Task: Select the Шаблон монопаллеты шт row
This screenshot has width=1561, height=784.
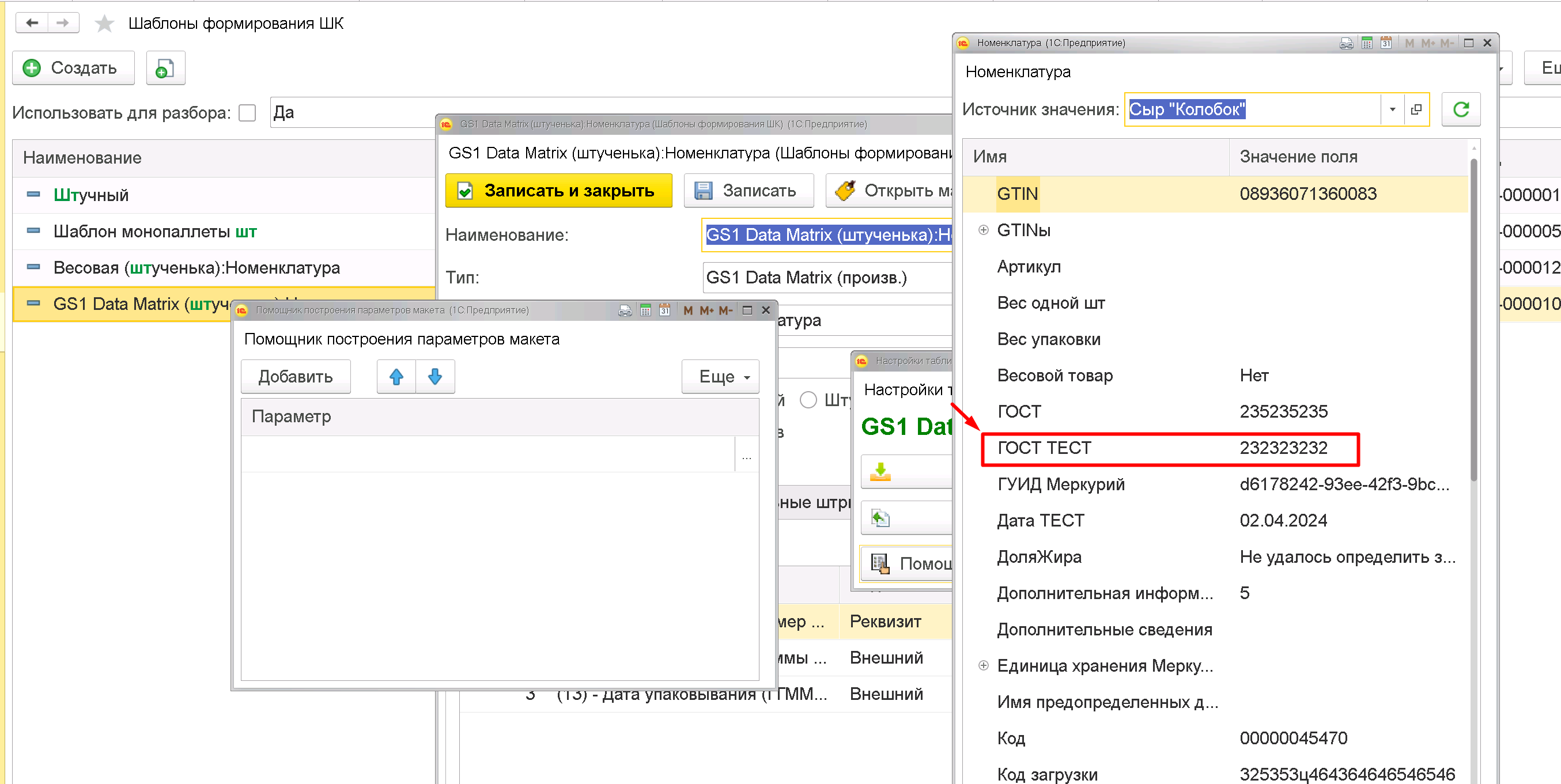Action: (224, 232)
